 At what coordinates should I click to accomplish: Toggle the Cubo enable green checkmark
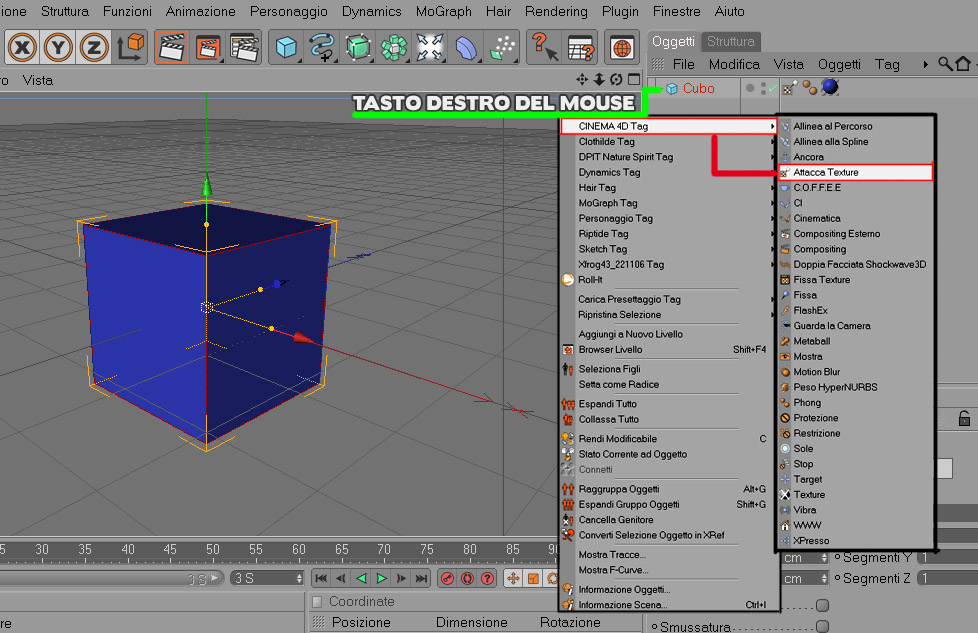[x=773, y=88]
